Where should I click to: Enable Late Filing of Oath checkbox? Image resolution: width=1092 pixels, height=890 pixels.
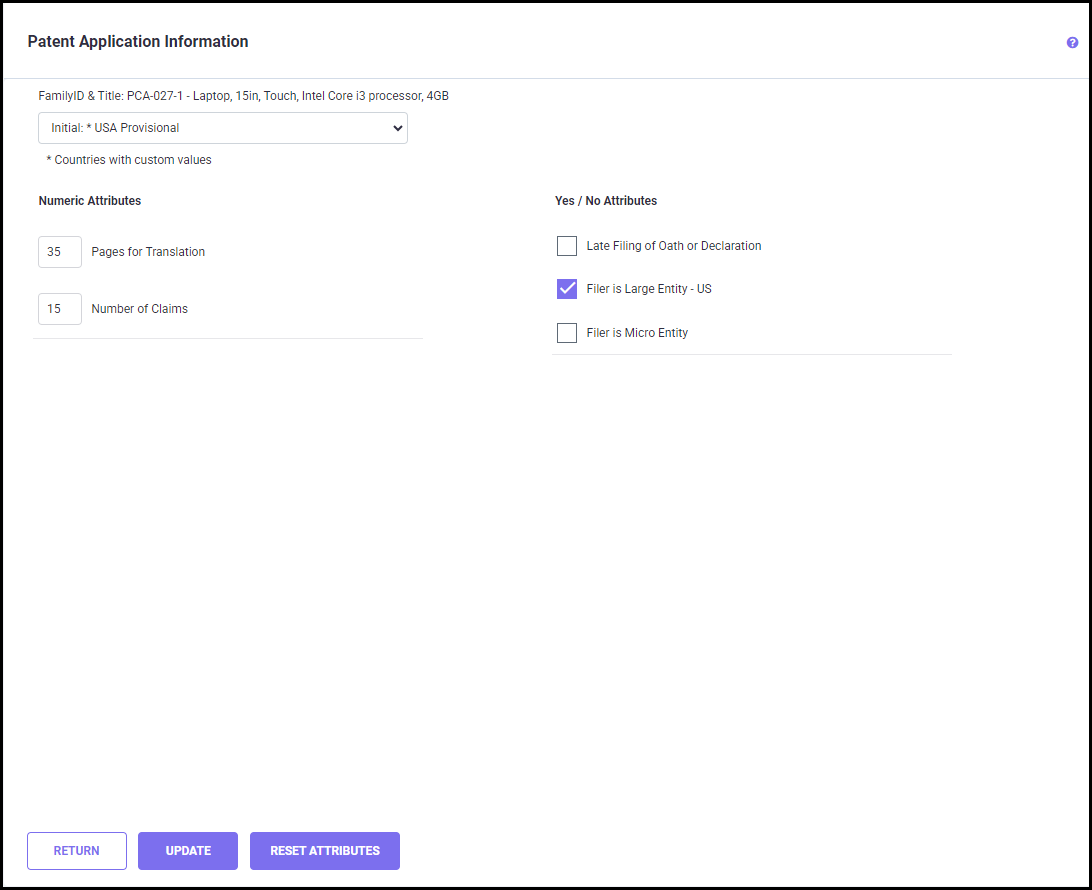pos(567,246)
